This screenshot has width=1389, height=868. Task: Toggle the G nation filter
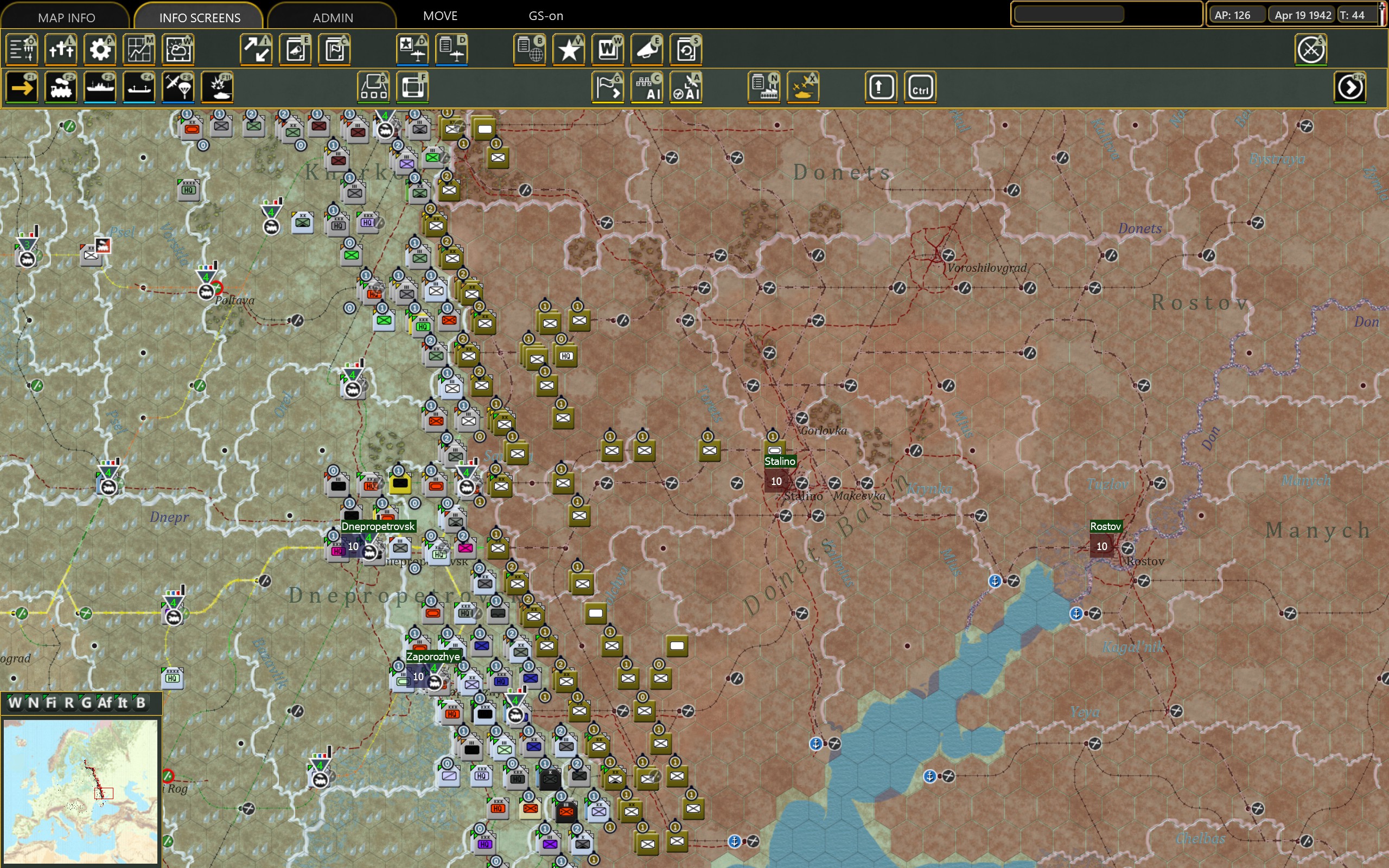[87, 703]
